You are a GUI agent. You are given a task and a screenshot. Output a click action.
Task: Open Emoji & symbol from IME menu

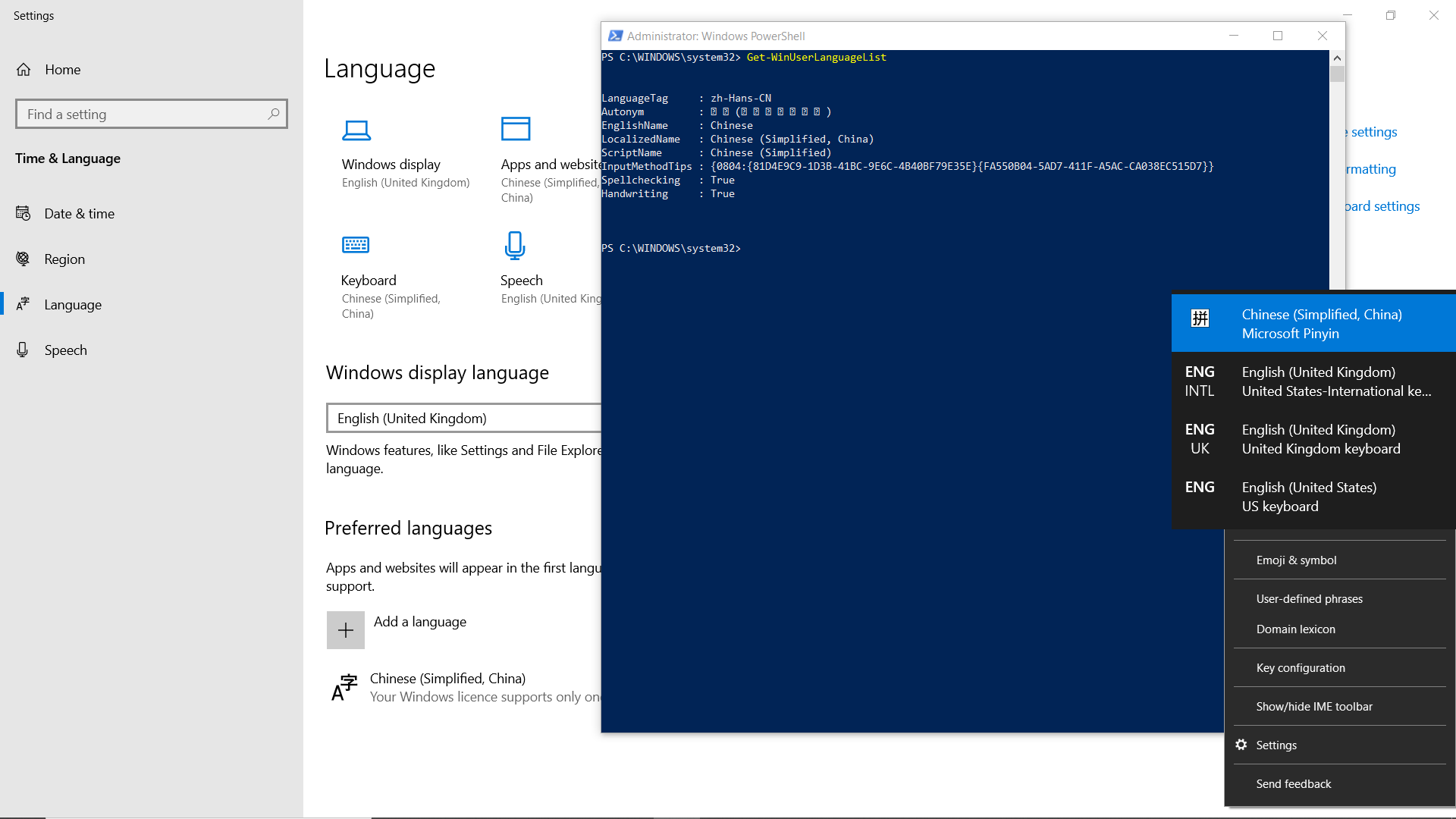coord(1339,560)
